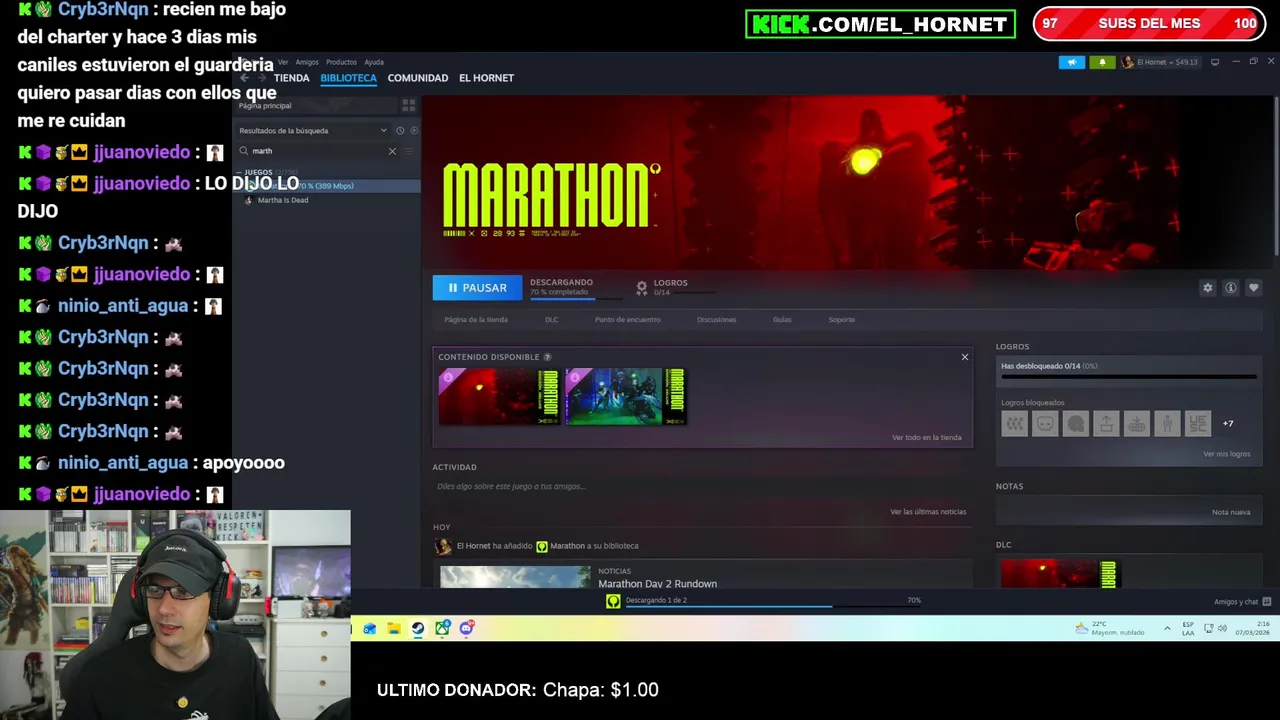This screenshot has width=1280, height=720.
Task: Open red Marathon DLC thumbnail
Action: click(498, 397)
